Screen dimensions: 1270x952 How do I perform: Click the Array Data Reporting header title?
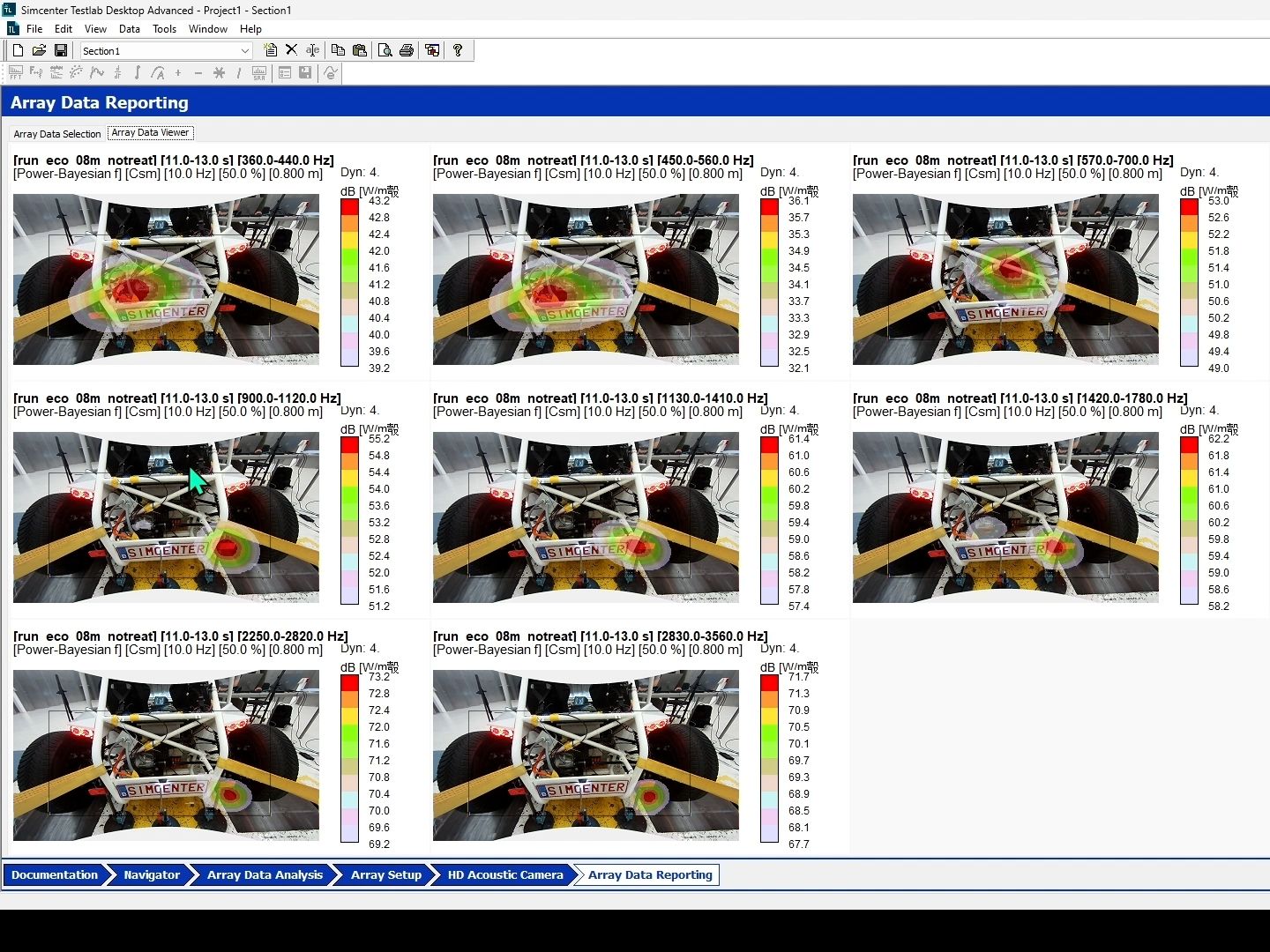[x=100, y=102]
